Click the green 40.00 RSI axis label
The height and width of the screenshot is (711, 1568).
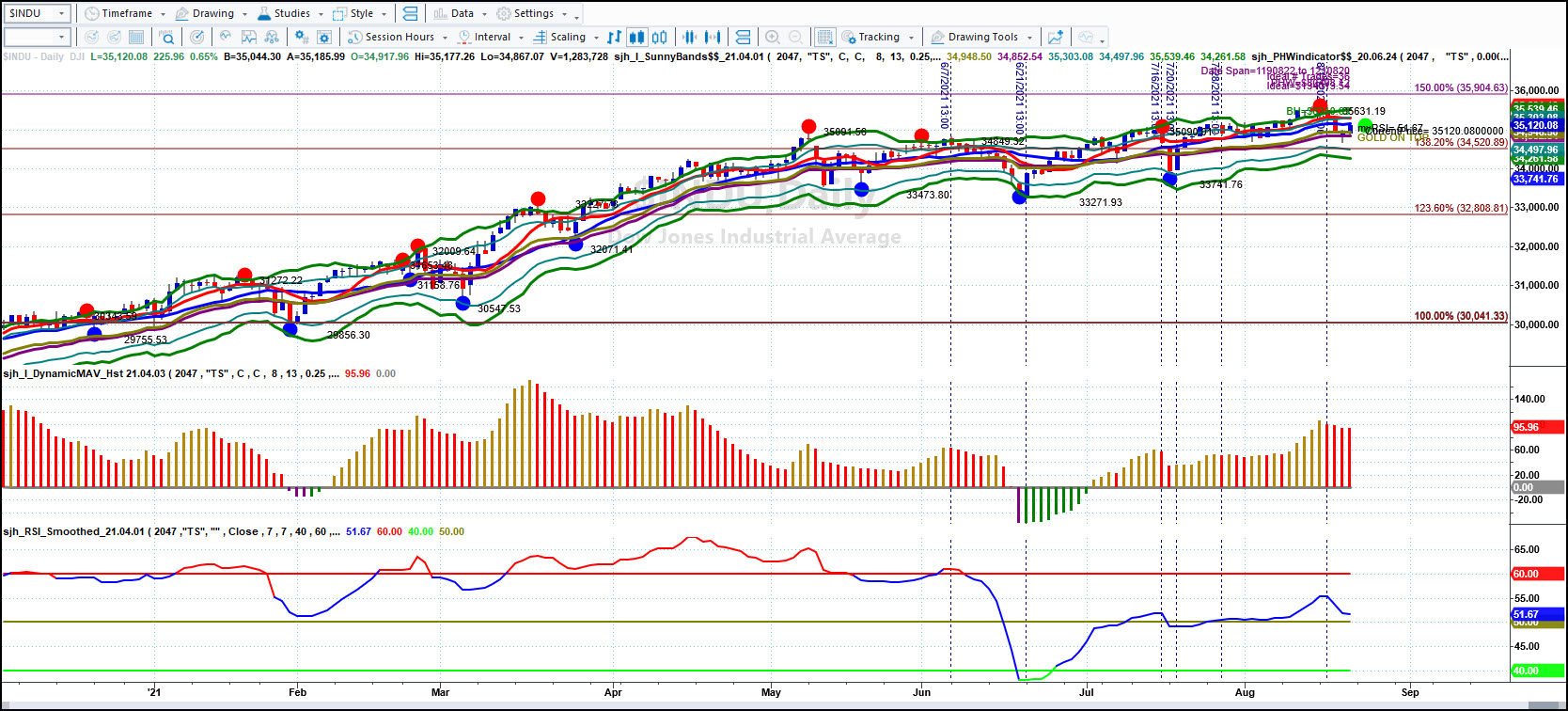pos(1536,671)
